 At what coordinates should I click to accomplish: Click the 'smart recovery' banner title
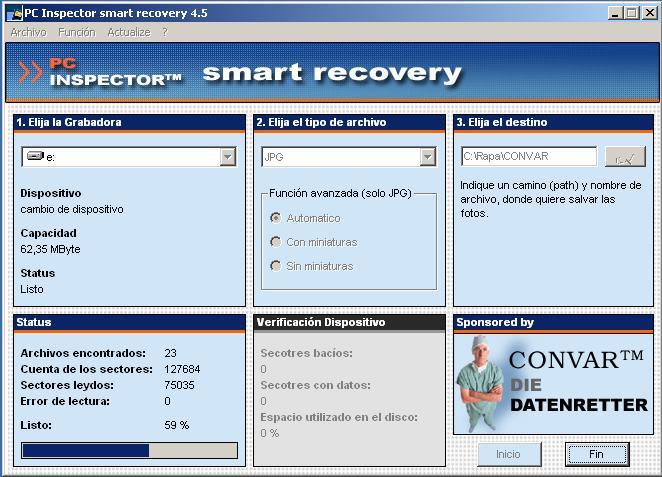(333, 73)
